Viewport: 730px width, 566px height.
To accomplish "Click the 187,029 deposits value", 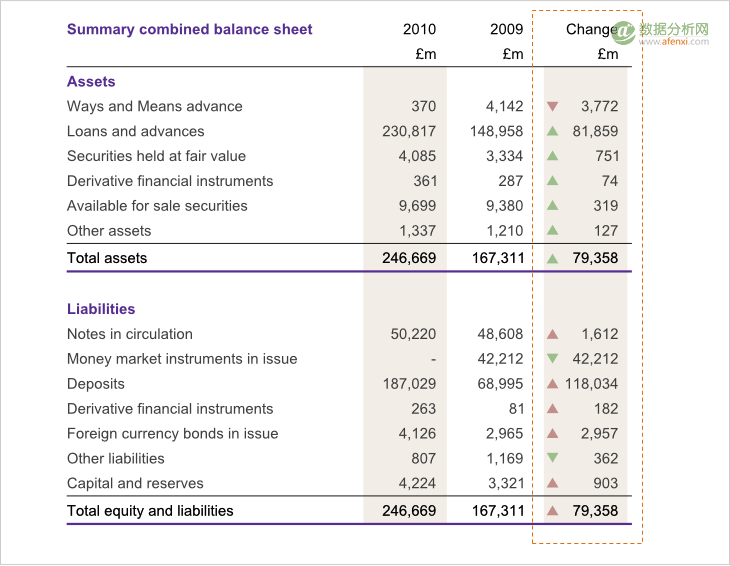I will click(x=409, y=384).
